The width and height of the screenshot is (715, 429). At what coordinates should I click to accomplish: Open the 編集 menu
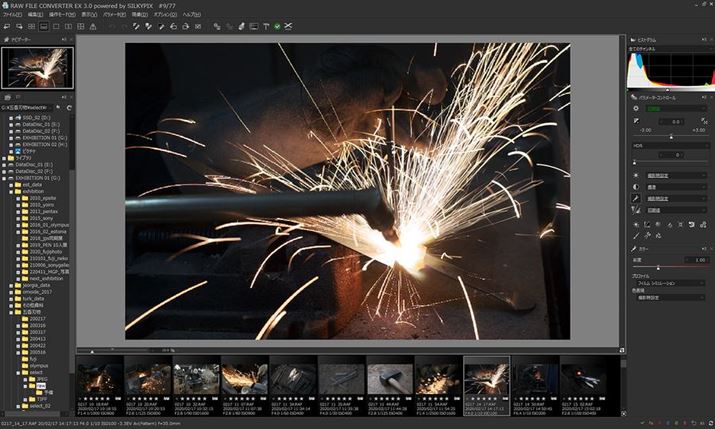pyautogui.click(x=35, y=15)
